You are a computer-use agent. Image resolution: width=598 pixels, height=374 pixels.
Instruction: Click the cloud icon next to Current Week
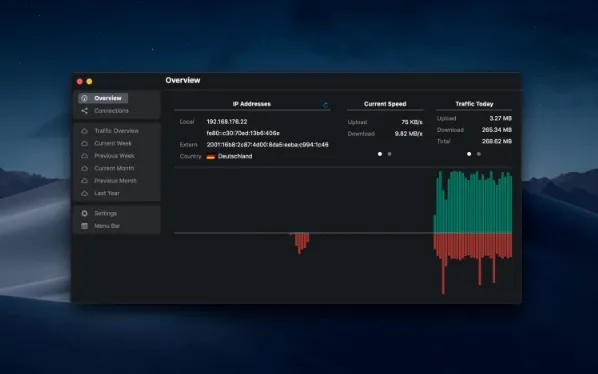pyautogui.click(x=85, y=144)
